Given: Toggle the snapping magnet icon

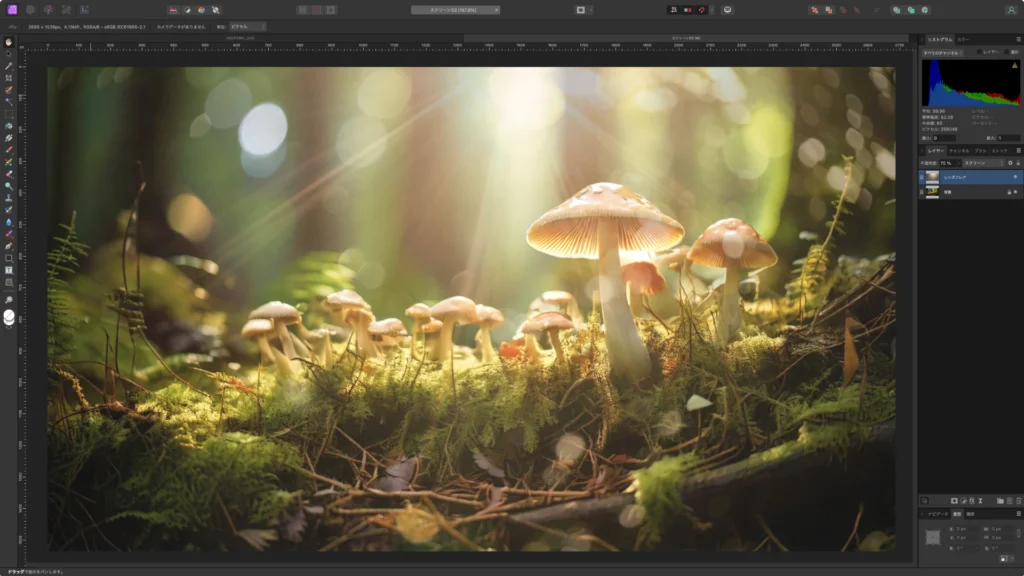Looking at the screenshot, I should coord(701,9).
